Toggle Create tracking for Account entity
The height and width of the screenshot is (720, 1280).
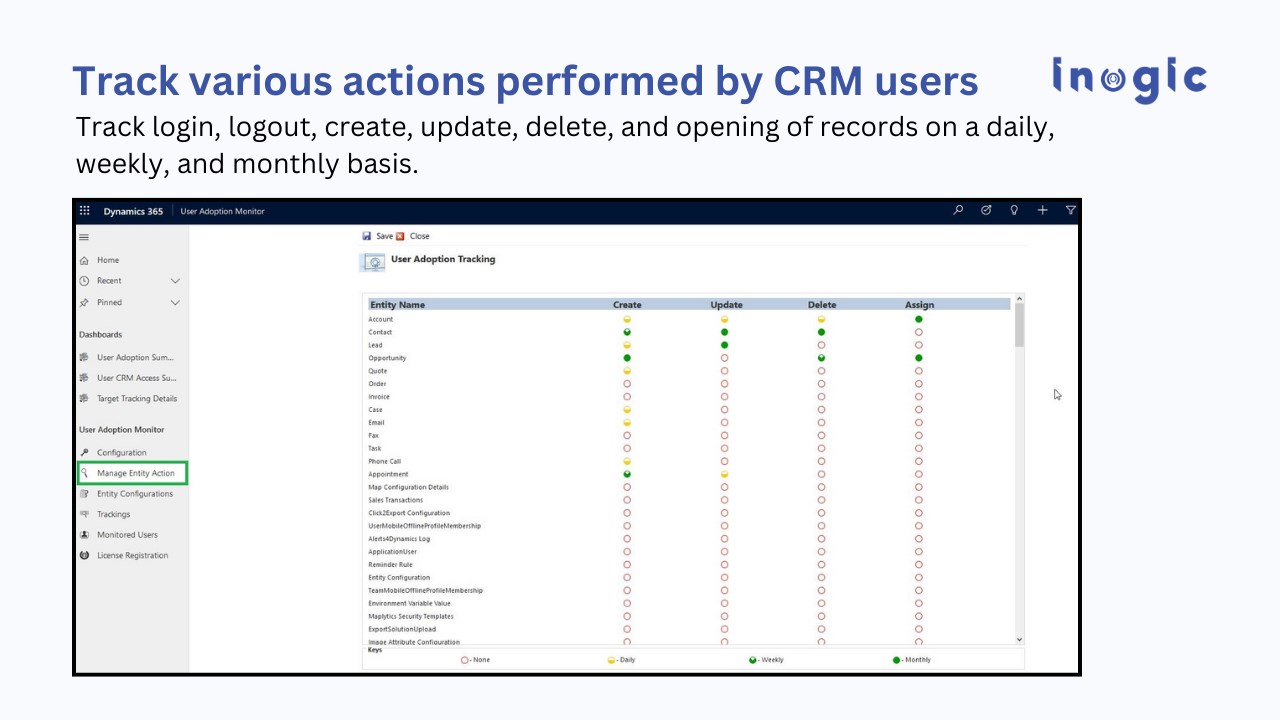point(627,319)
